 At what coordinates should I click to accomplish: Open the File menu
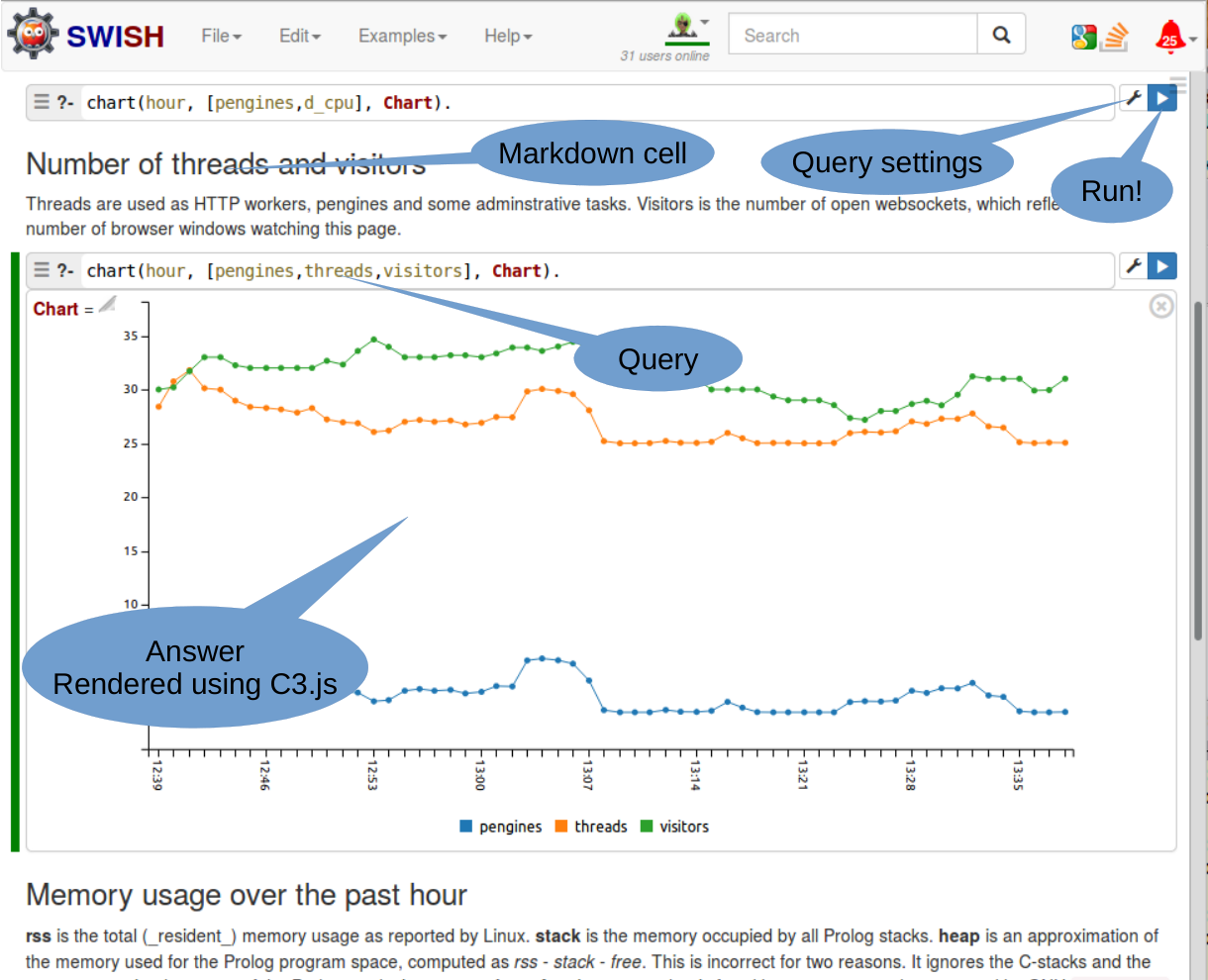[x=221, y=36]
